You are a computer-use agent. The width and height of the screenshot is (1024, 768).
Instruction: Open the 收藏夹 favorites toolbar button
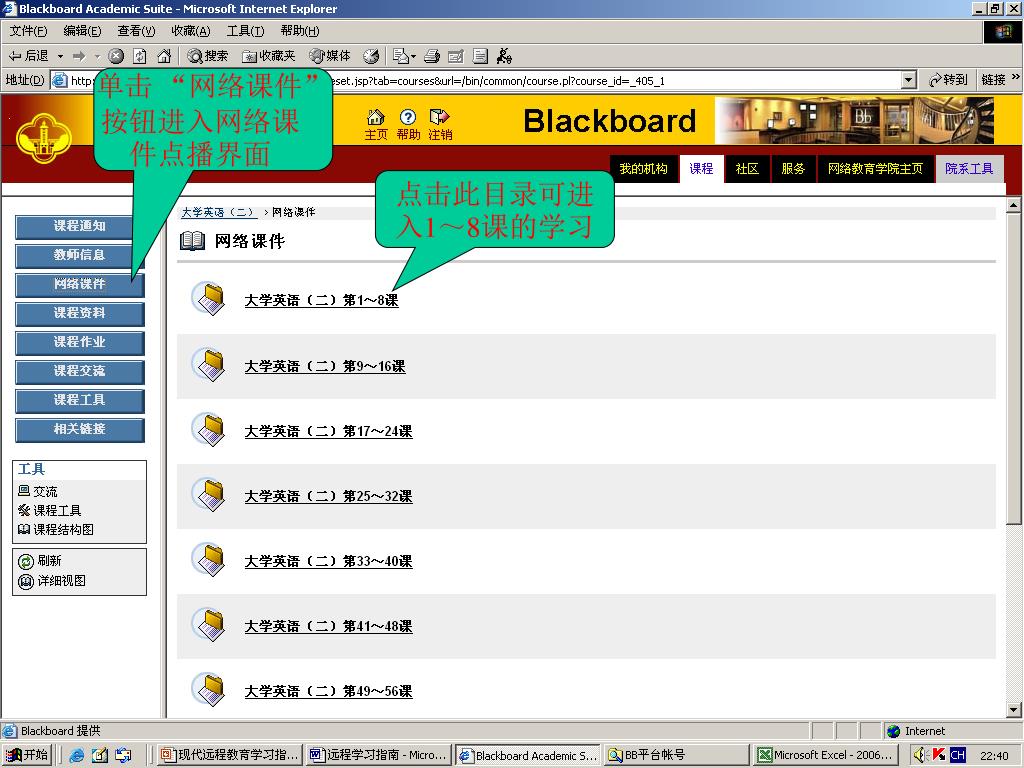click(x=268, y=56)
